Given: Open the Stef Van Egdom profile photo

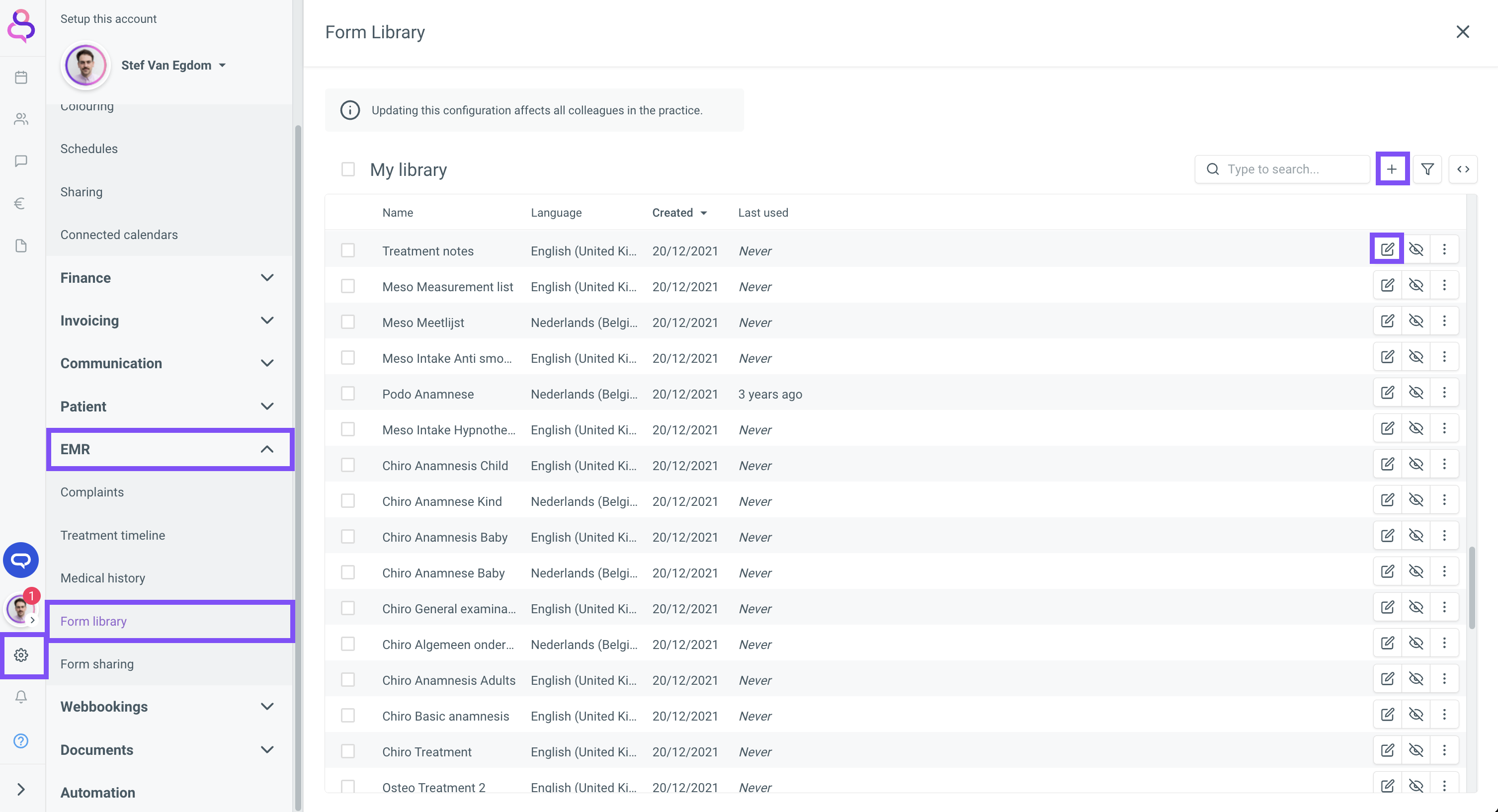Looking at the screenshot, I should pyautogui.click(x=85, y=65).
